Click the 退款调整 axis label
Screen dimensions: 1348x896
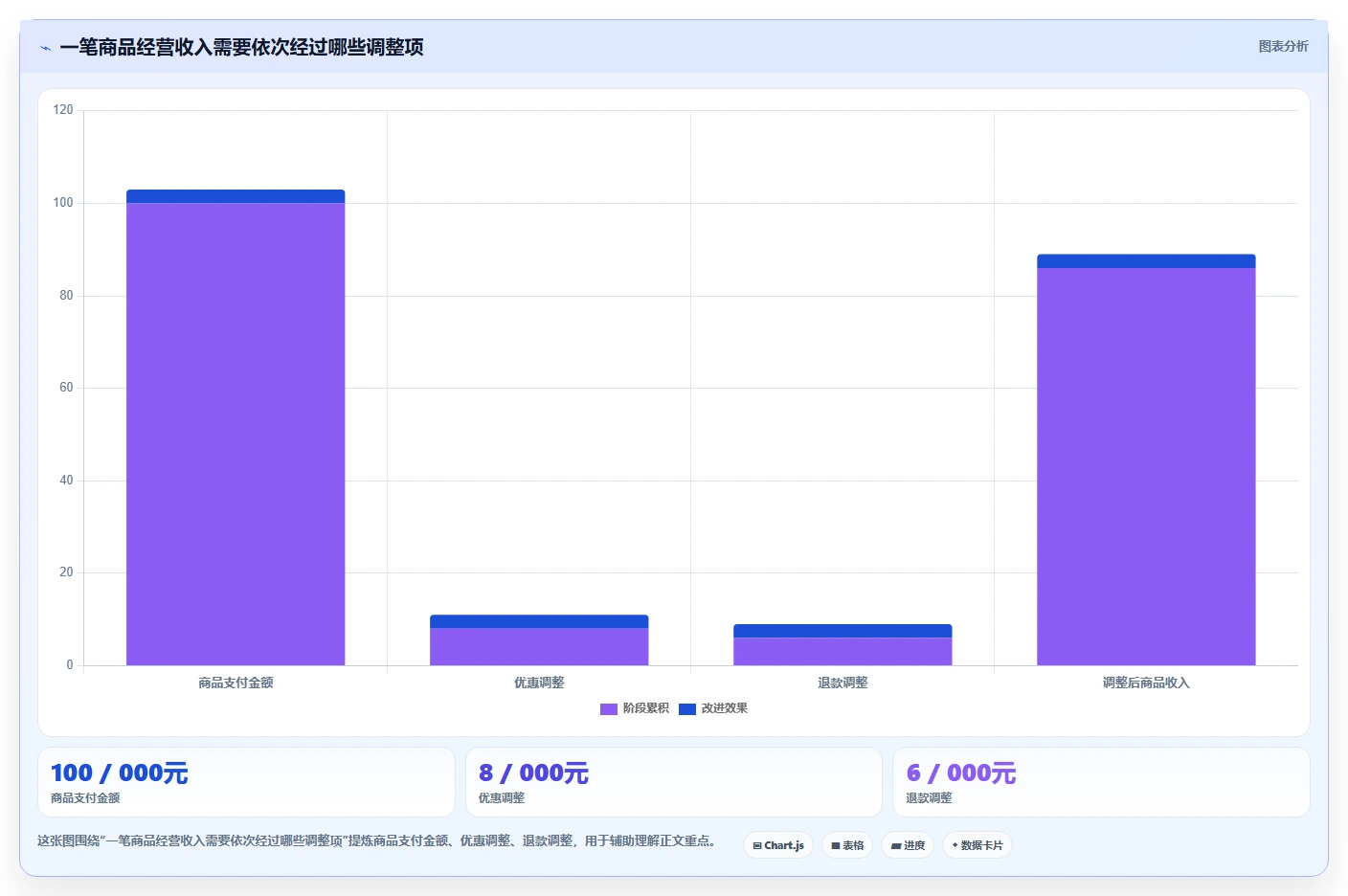[842, 683]
